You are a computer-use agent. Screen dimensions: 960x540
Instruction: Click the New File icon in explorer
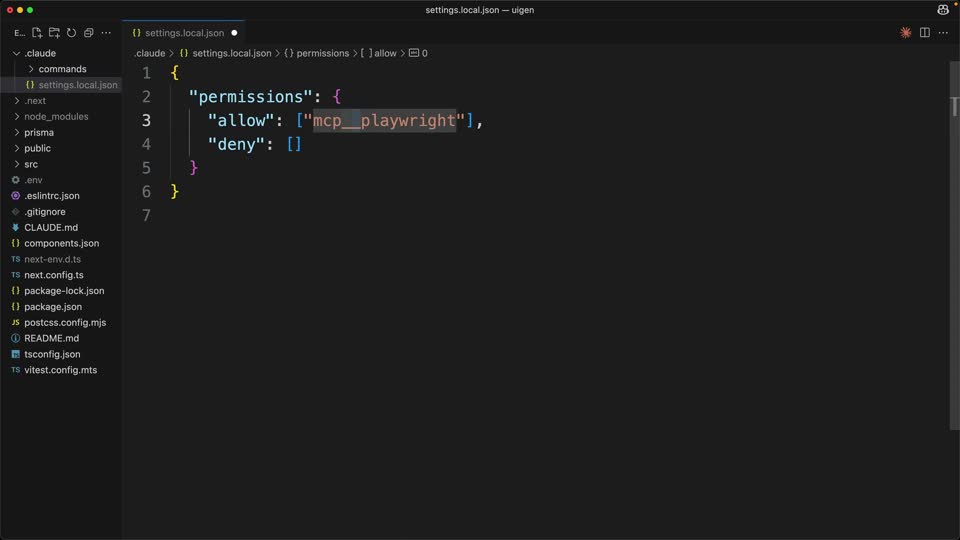(x=37, y=32)
